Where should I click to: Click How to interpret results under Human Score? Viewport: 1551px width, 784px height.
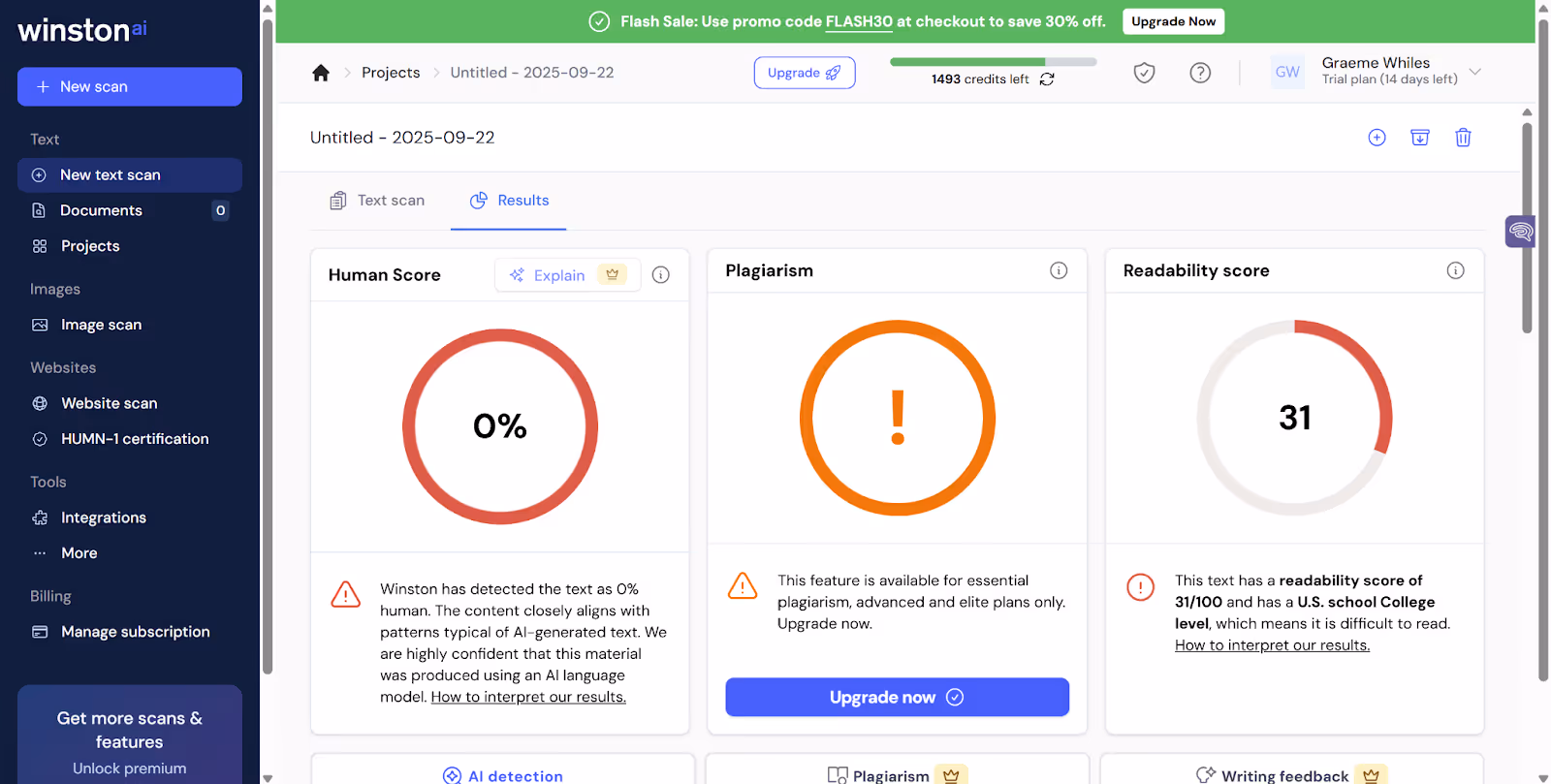coord(528,697)
